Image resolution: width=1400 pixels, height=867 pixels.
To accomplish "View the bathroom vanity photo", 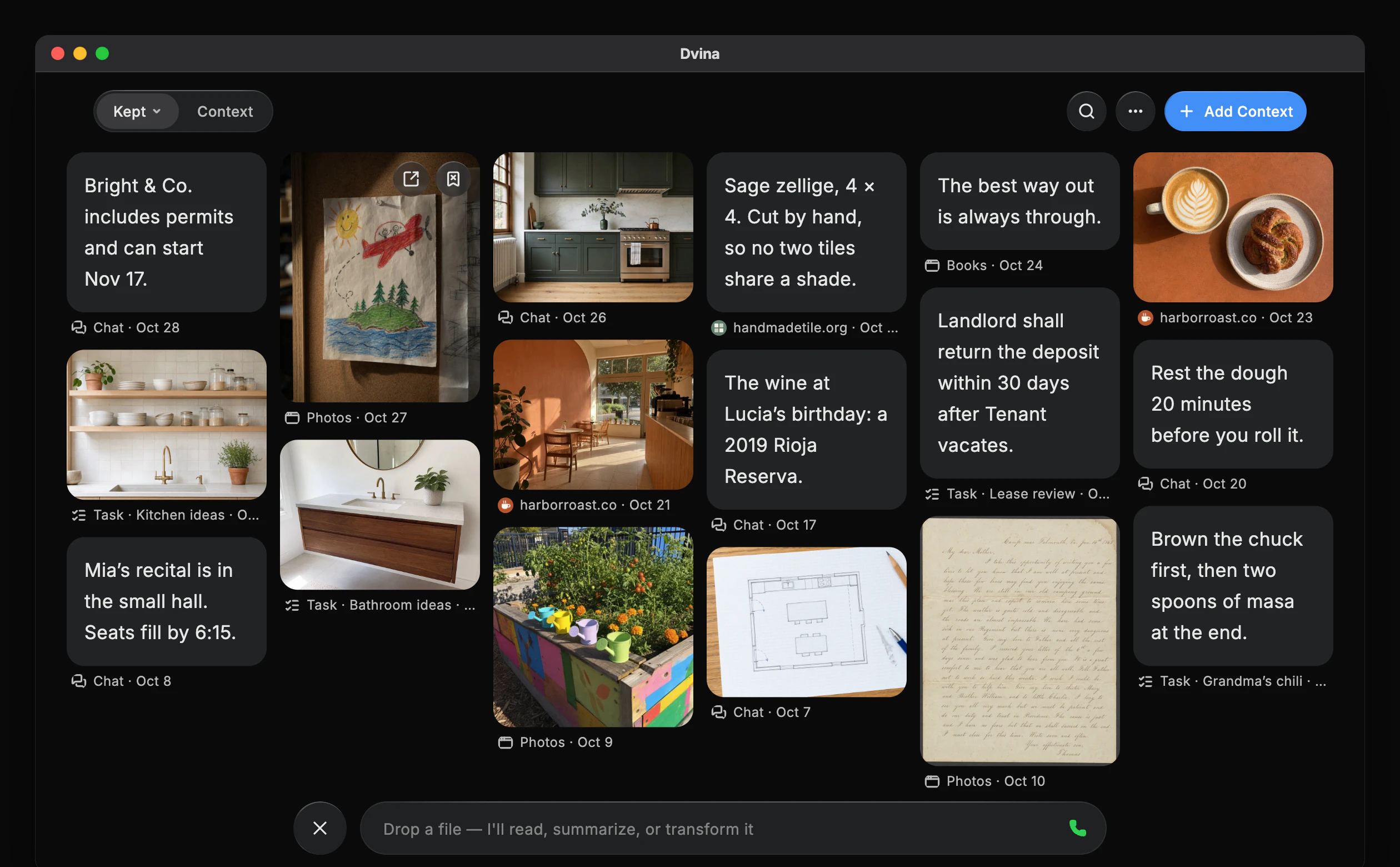I will coord(380,514).
